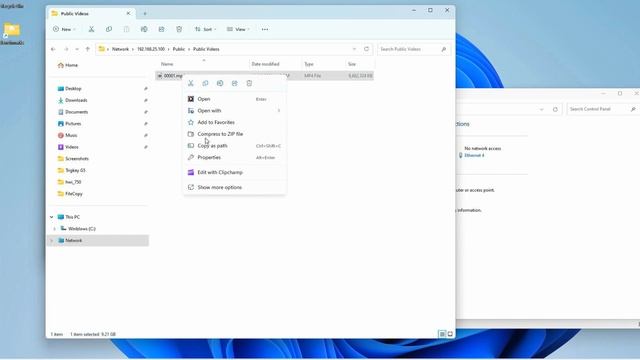
Task: Choose Open from the context menu
Action: (234, 99)
